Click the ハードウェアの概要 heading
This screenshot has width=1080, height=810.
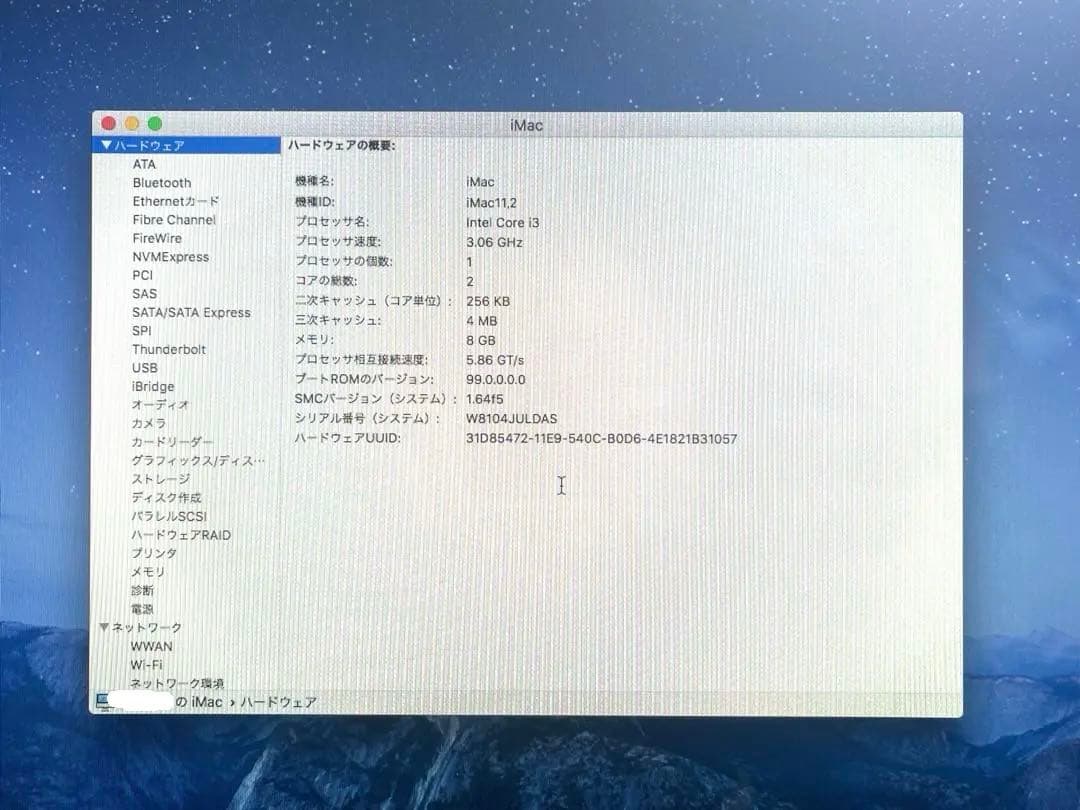[342, 145]
